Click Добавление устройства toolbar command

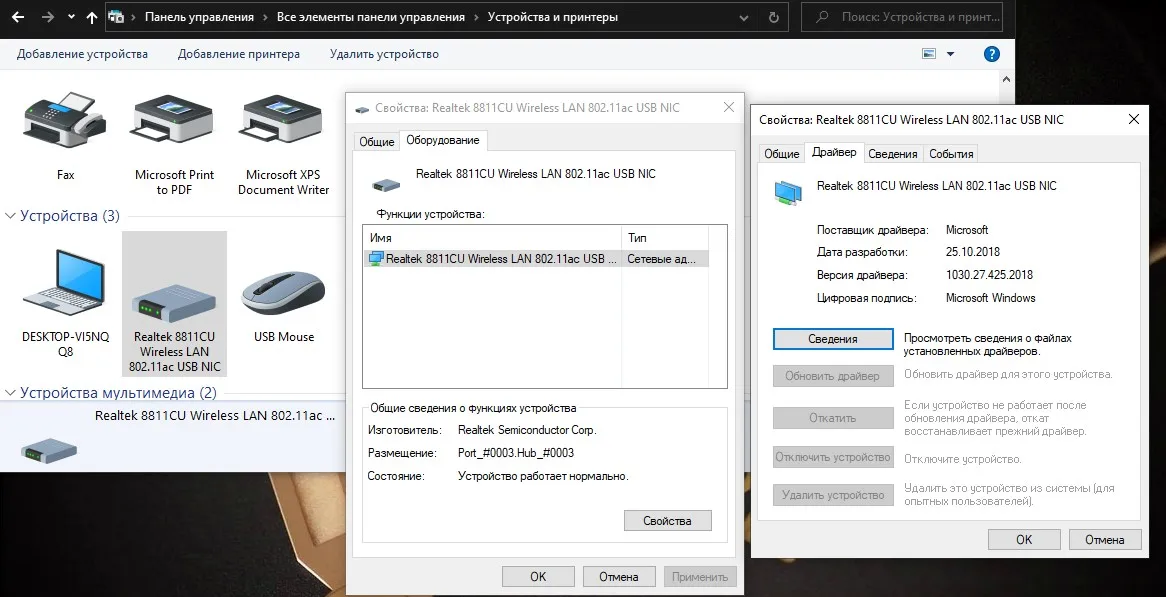[x=82, y=54]
